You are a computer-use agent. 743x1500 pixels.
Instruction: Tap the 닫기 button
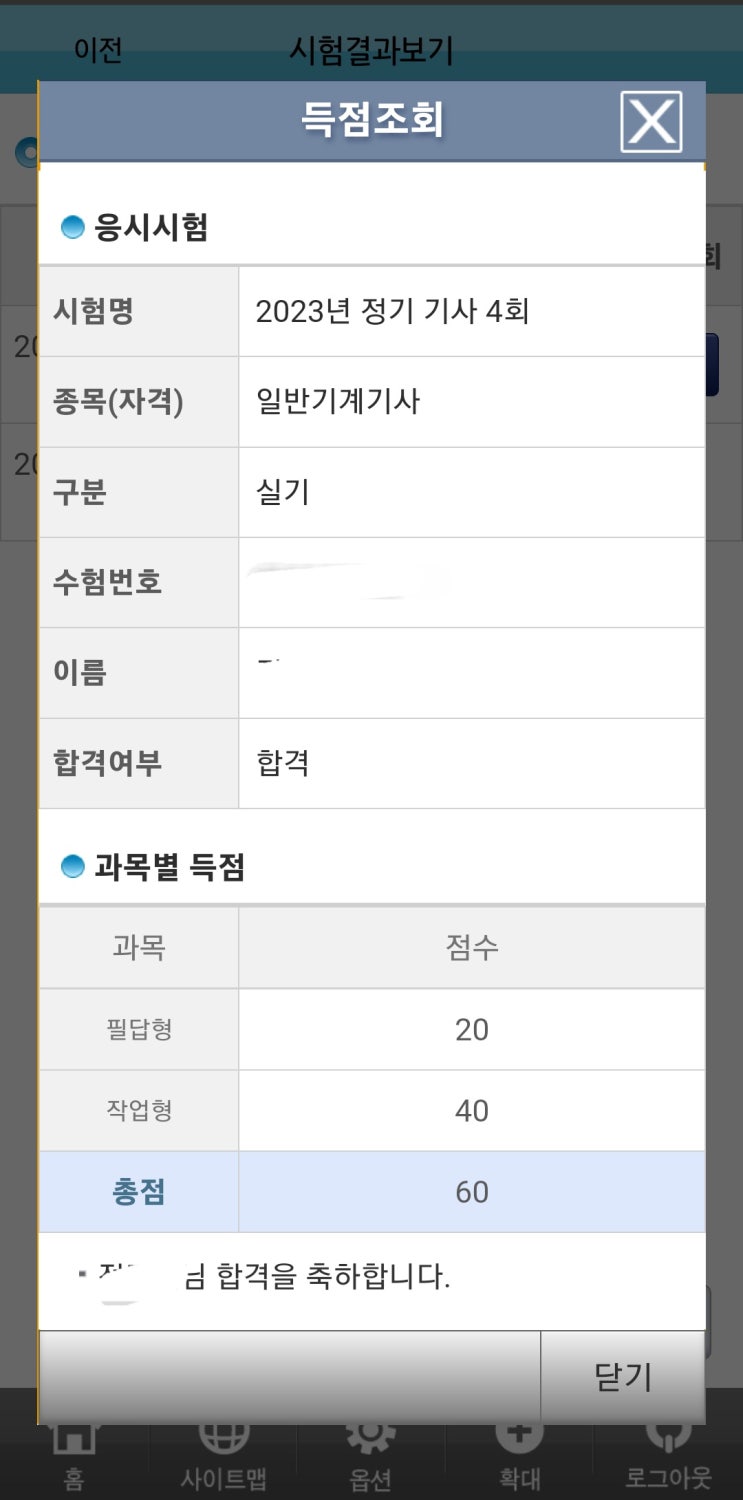tap(622, 1376)
